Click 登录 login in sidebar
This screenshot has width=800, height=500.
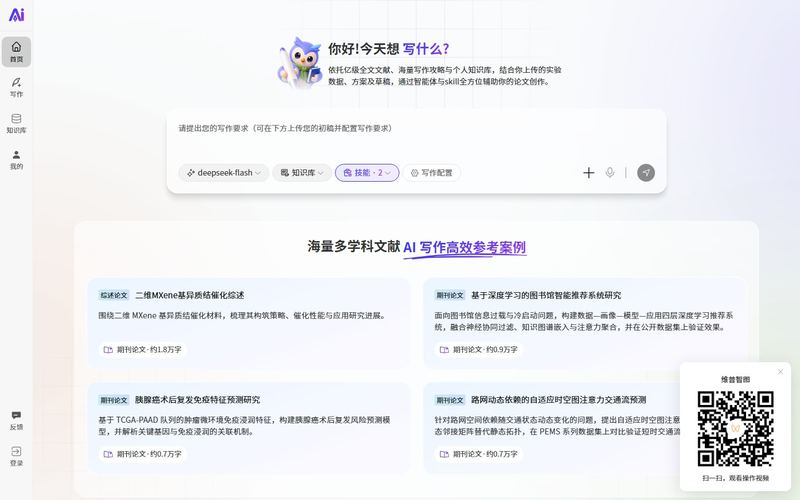pos(16,456)
